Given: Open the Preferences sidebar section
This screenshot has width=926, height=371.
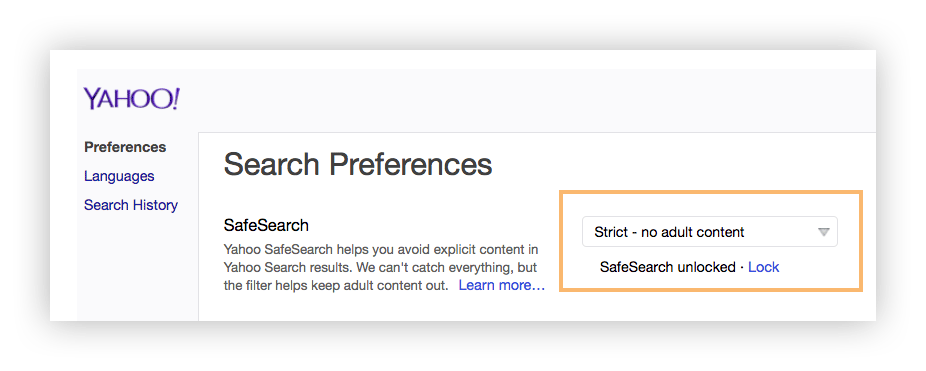Looking at the screenshot, I should click(125, 147).
